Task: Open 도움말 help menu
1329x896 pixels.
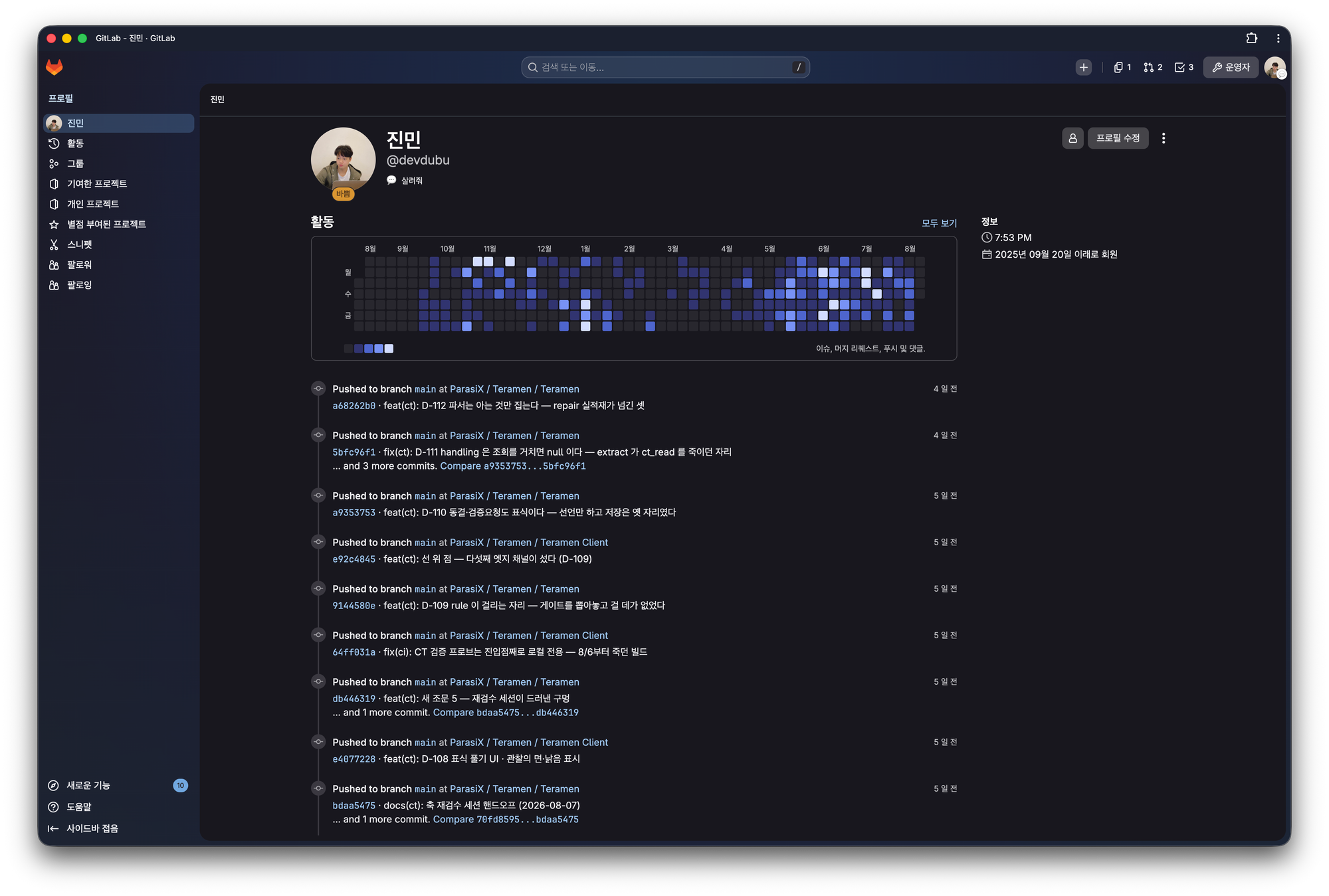Action: [119, 807]
